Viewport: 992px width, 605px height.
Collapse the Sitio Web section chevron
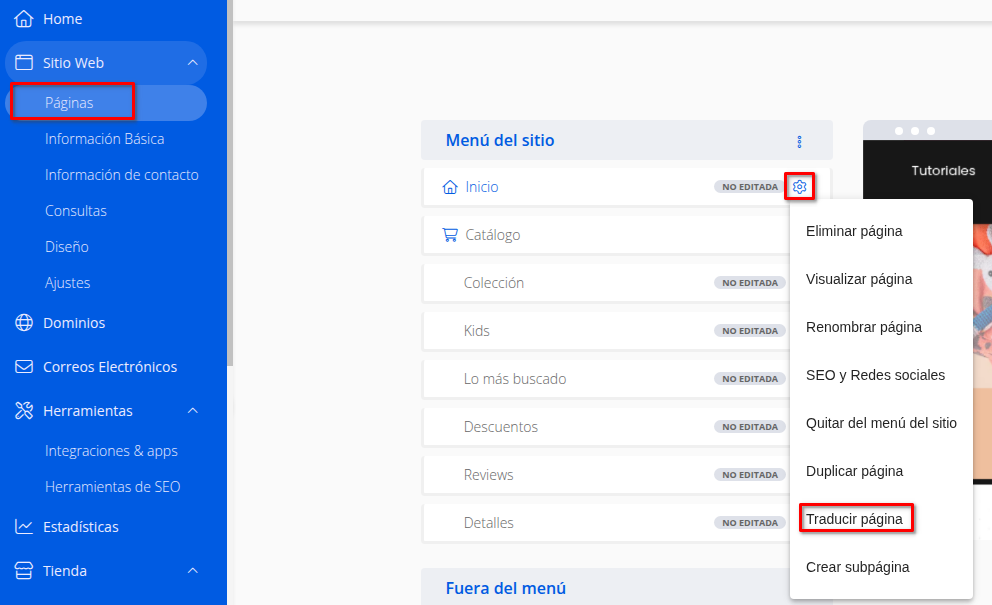193,63
